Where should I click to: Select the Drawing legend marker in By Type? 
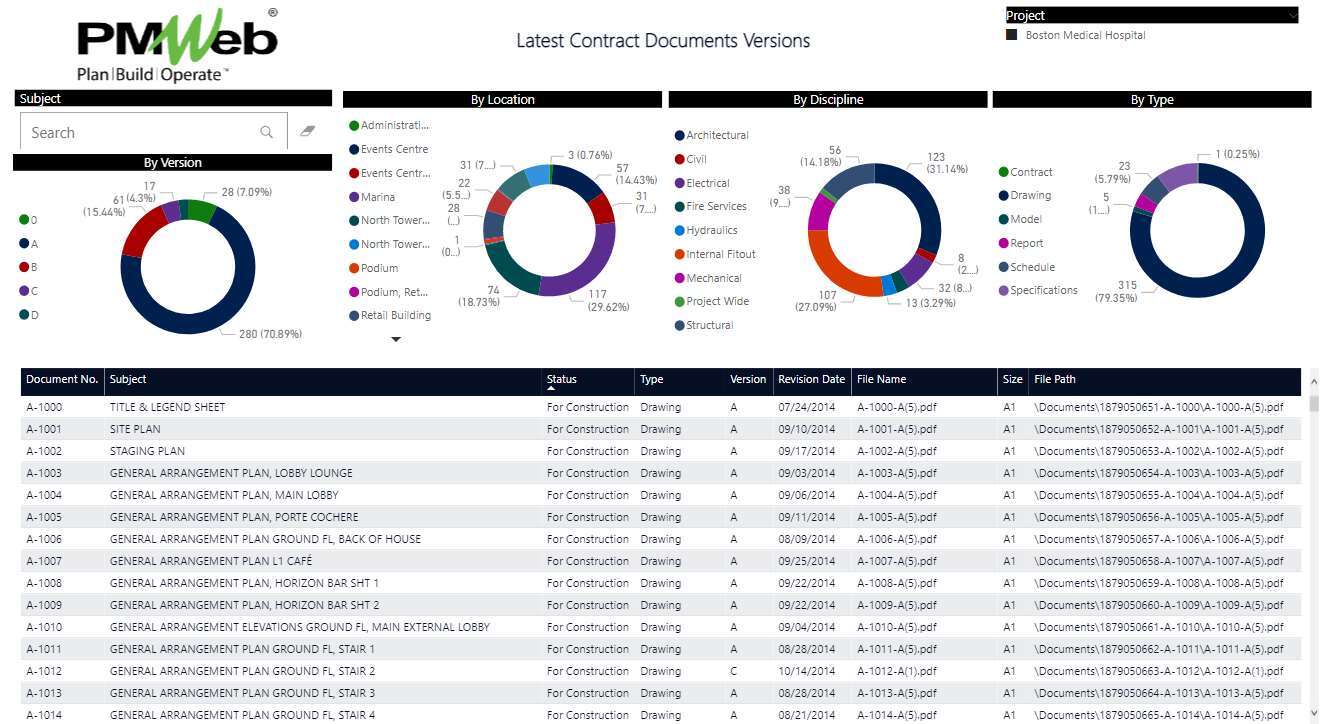[x=1004, y=196]
